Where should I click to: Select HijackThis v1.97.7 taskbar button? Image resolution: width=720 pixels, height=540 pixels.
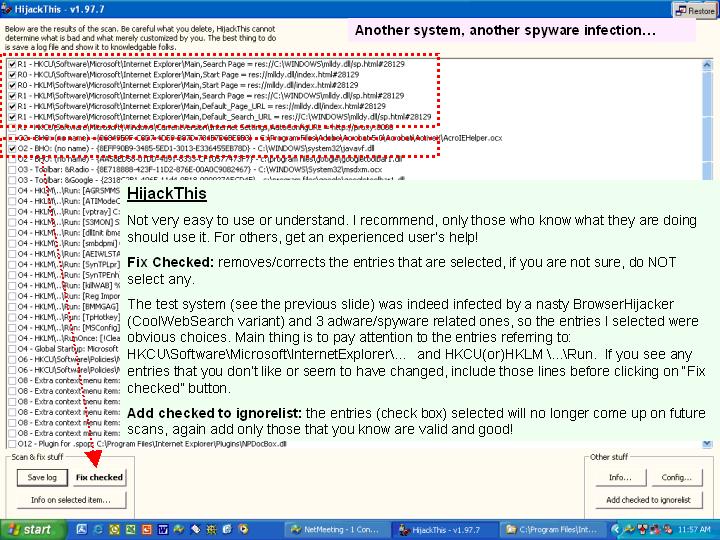tap(445, 530)
